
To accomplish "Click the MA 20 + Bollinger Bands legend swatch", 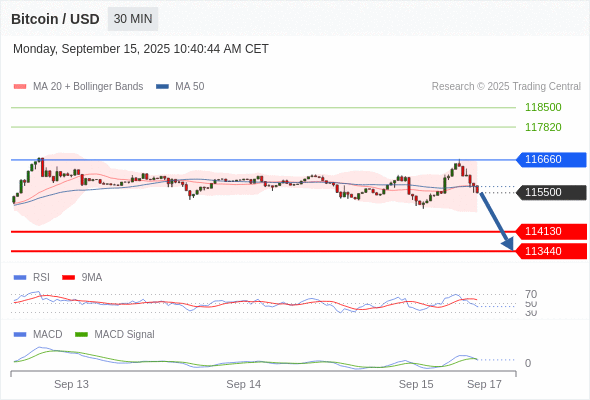I will (x=20, y=87).
